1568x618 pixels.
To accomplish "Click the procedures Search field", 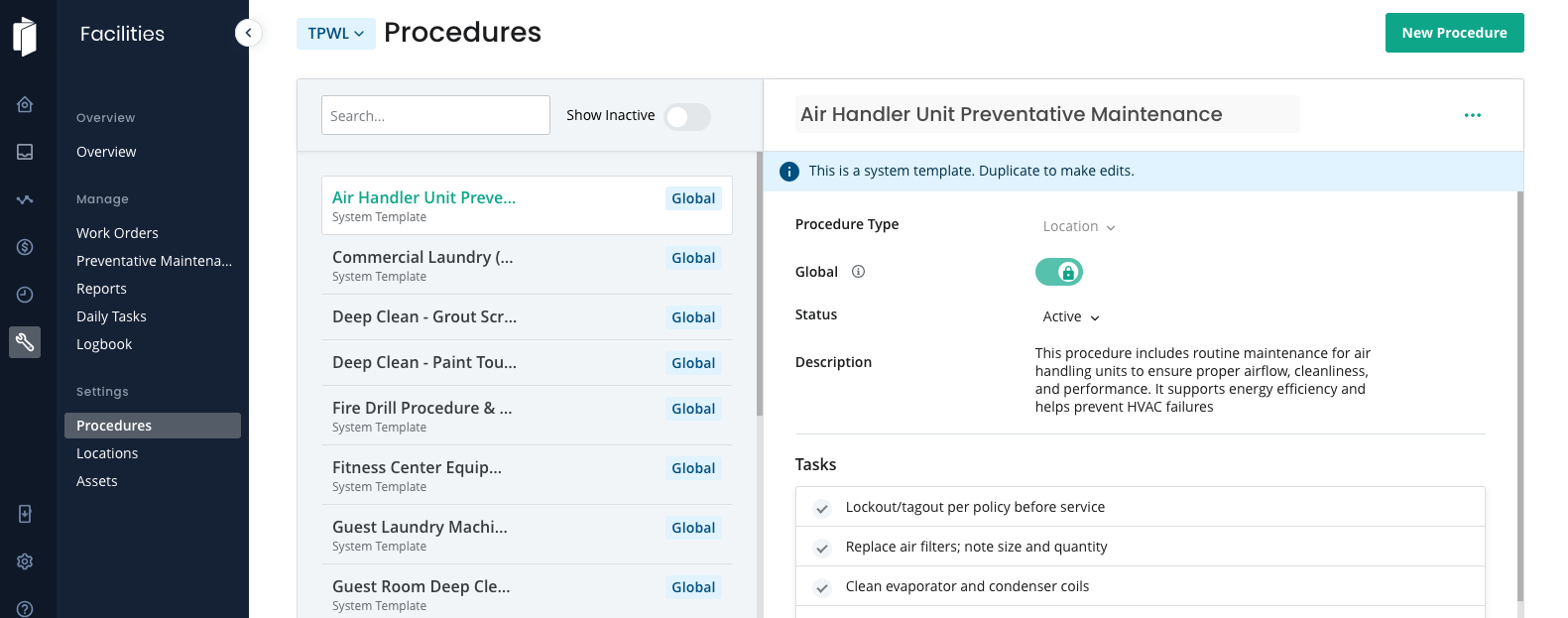I will pyautogui.click(x=435, y=115).
